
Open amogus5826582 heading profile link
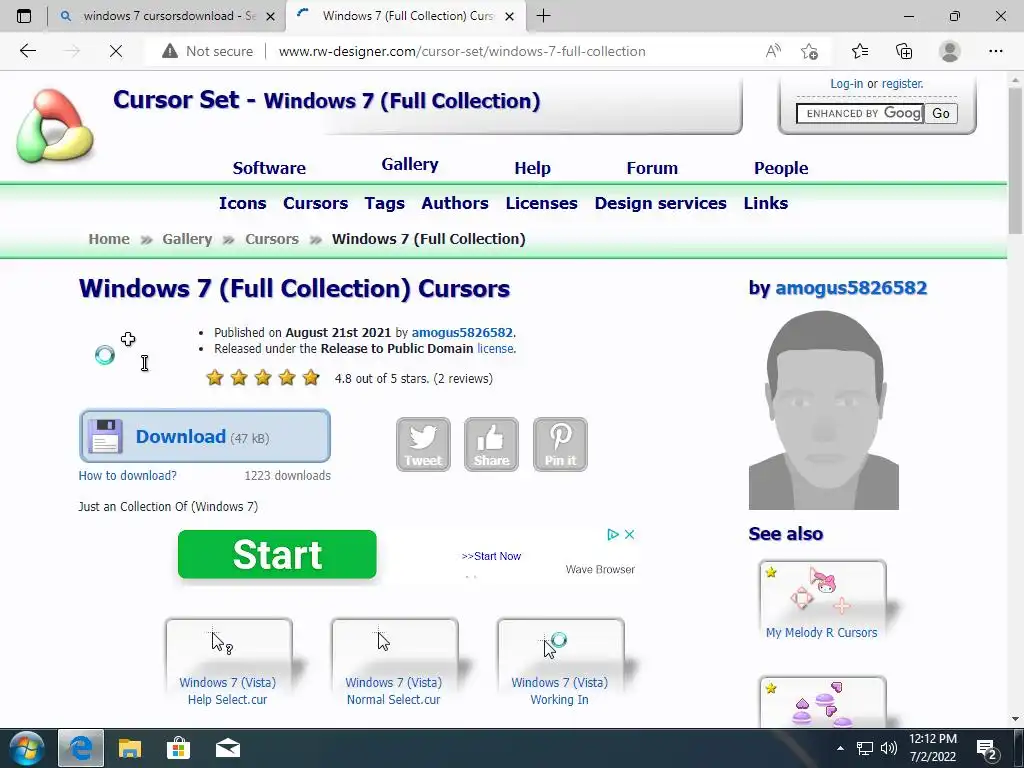click(851, 288)
